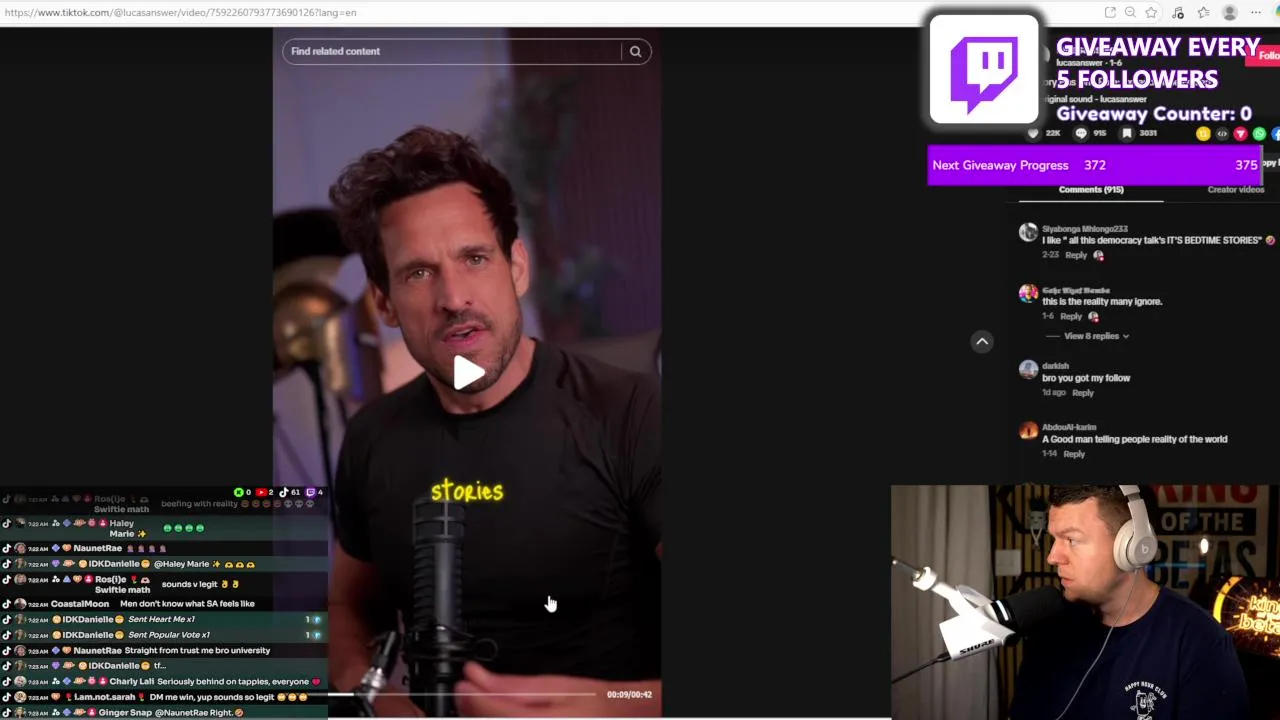Bookmark page with the star icon

1151,12
